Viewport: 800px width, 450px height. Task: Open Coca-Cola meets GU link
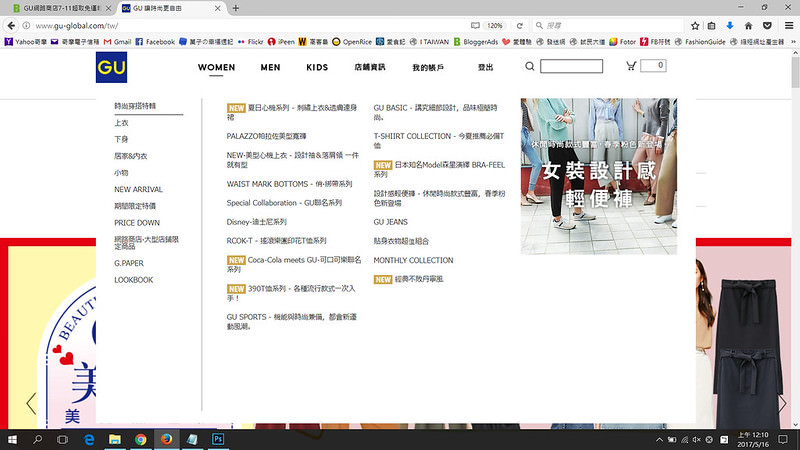294,264
